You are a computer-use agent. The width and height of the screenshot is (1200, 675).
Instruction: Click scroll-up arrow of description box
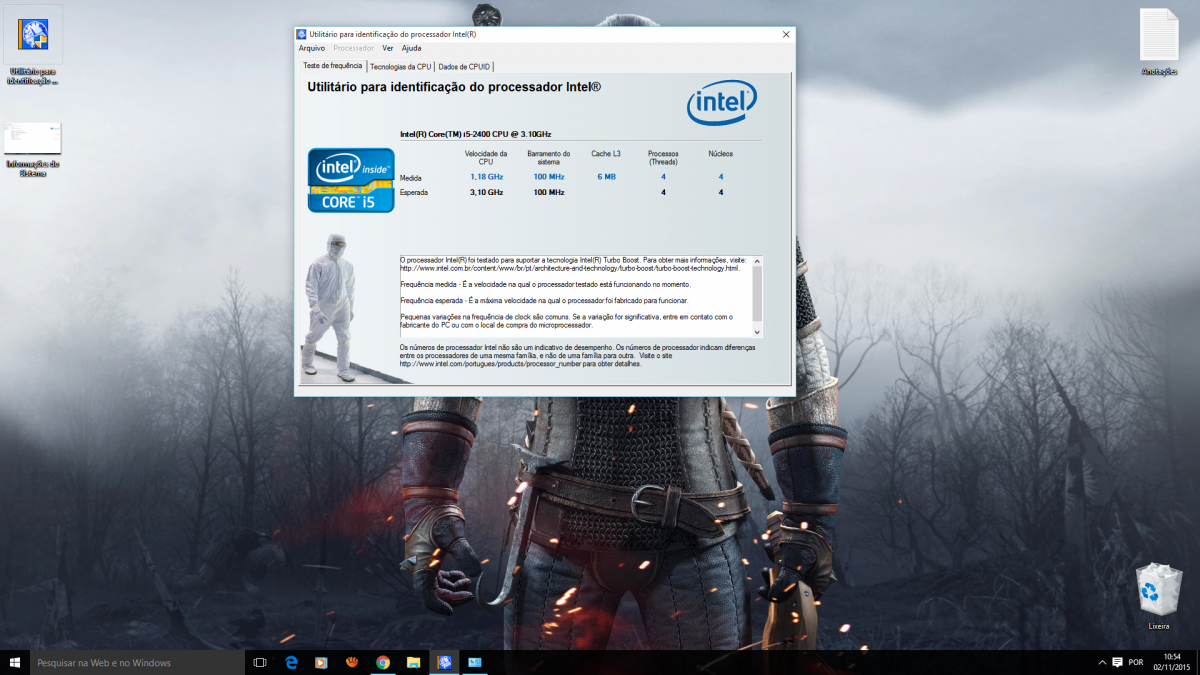(x=757, y=262)
